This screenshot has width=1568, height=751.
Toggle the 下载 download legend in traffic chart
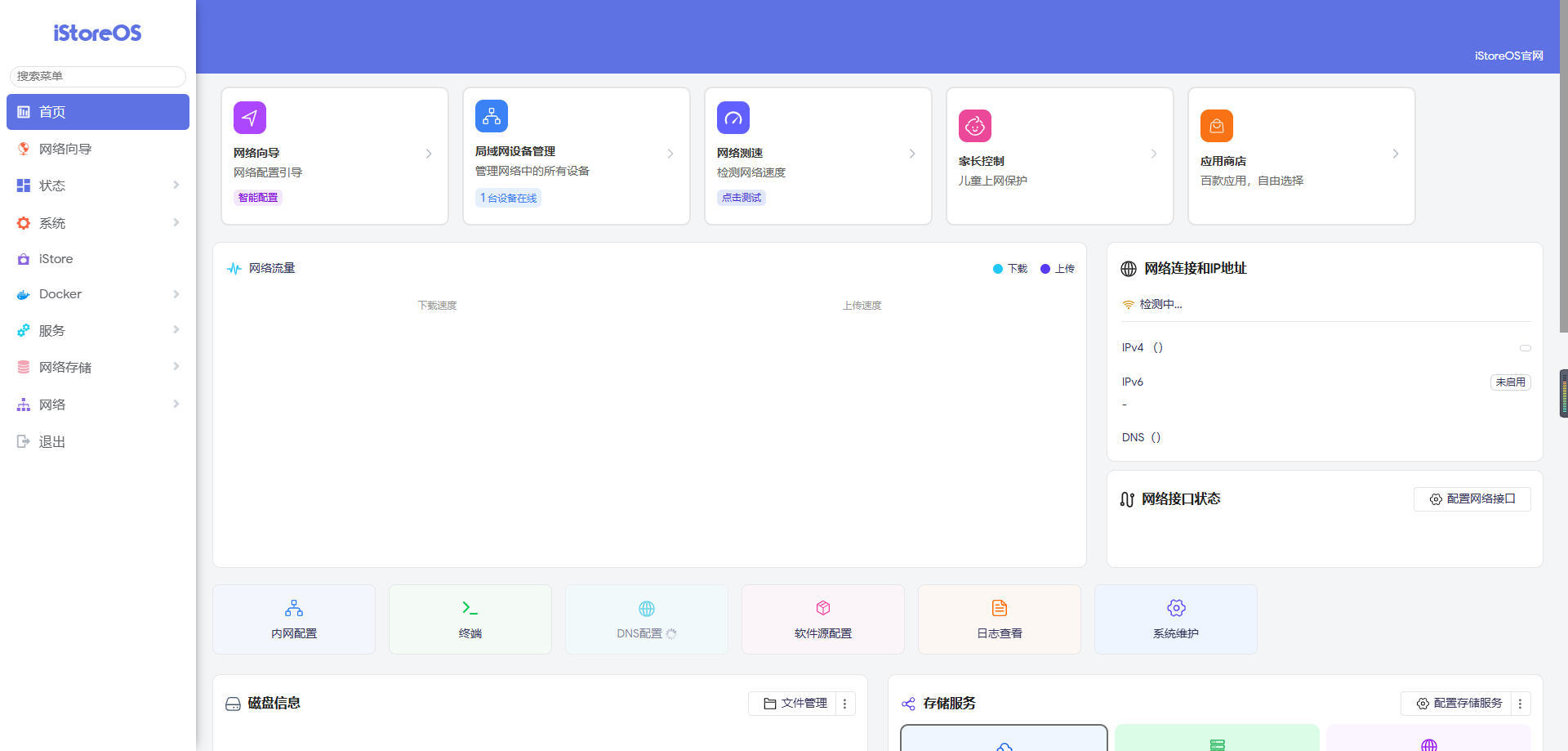coord(1010,269)
